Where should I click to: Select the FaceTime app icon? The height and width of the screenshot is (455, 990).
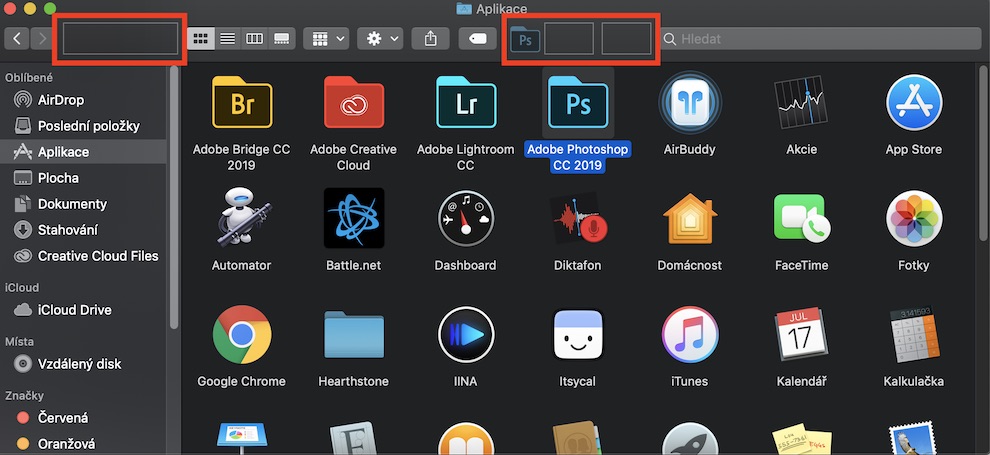[801, 218]
